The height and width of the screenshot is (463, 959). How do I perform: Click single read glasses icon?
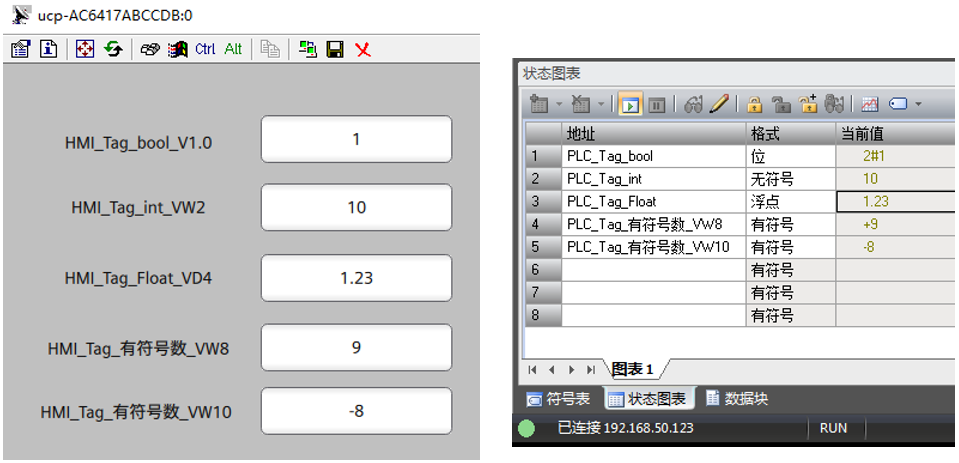(x=694, y=105)
